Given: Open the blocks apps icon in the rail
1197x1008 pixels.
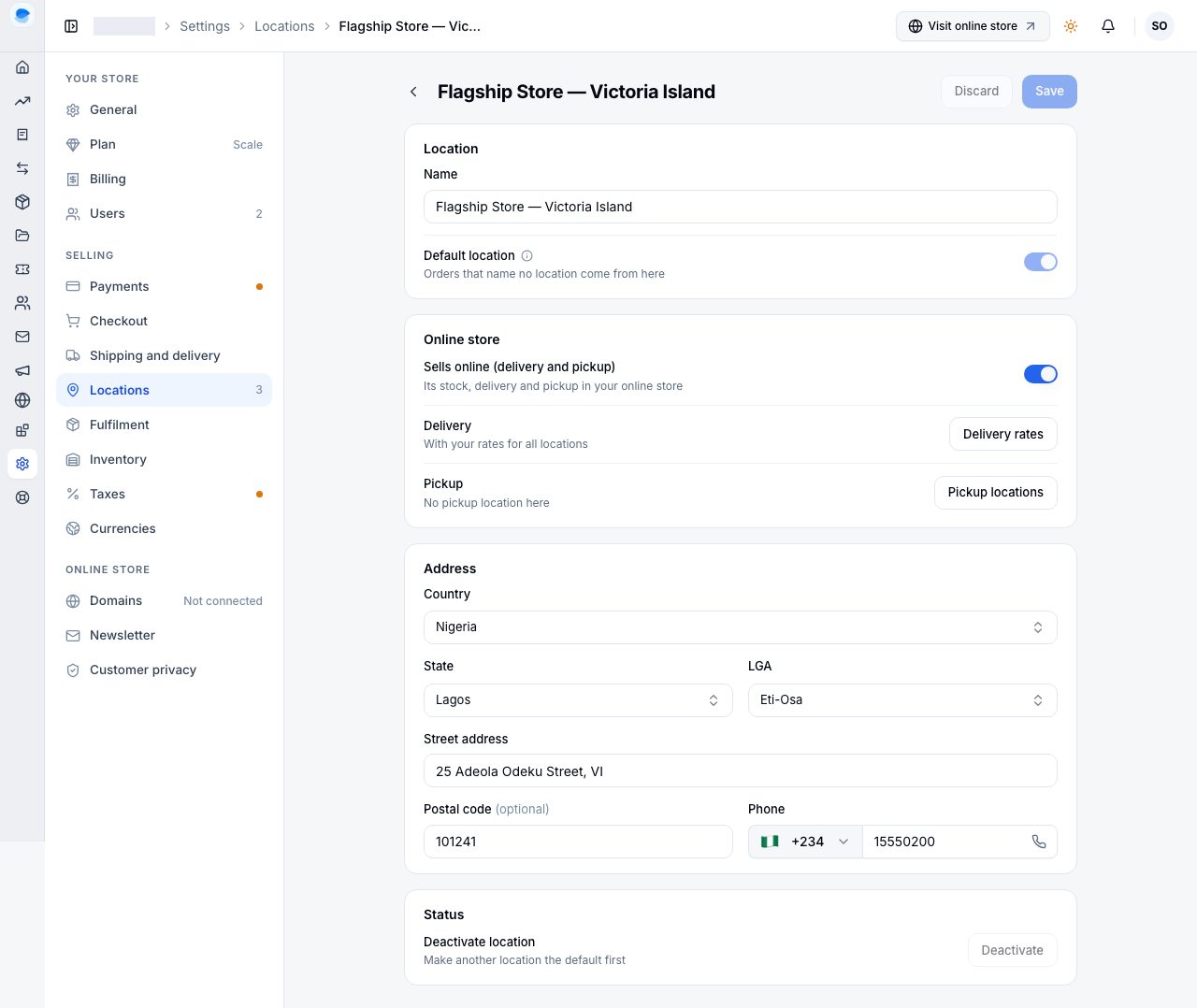Looking at the screenshot, I should click(x=22, y=430).
